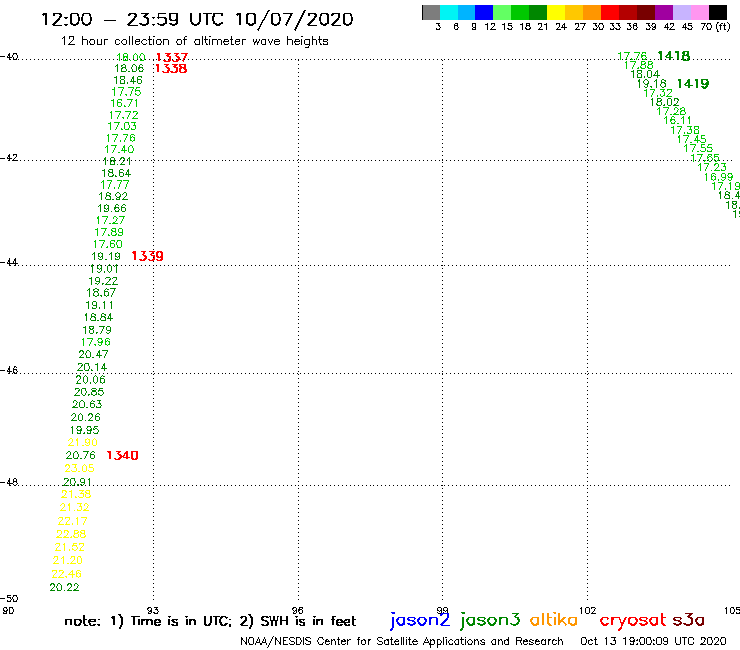Select the 20.76 value beside 1340
This screenshot has width=740, height=650.
[x=80, y=456]
